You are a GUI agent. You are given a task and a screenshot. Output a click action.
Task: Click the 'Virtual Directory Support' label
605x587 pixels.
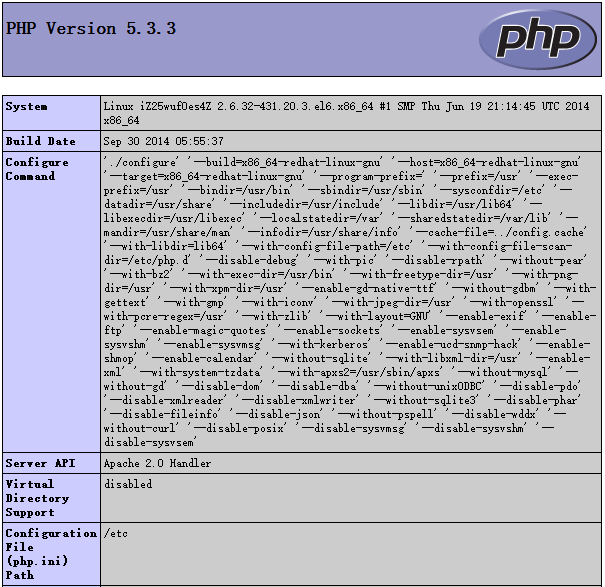[x=37, y=498]
